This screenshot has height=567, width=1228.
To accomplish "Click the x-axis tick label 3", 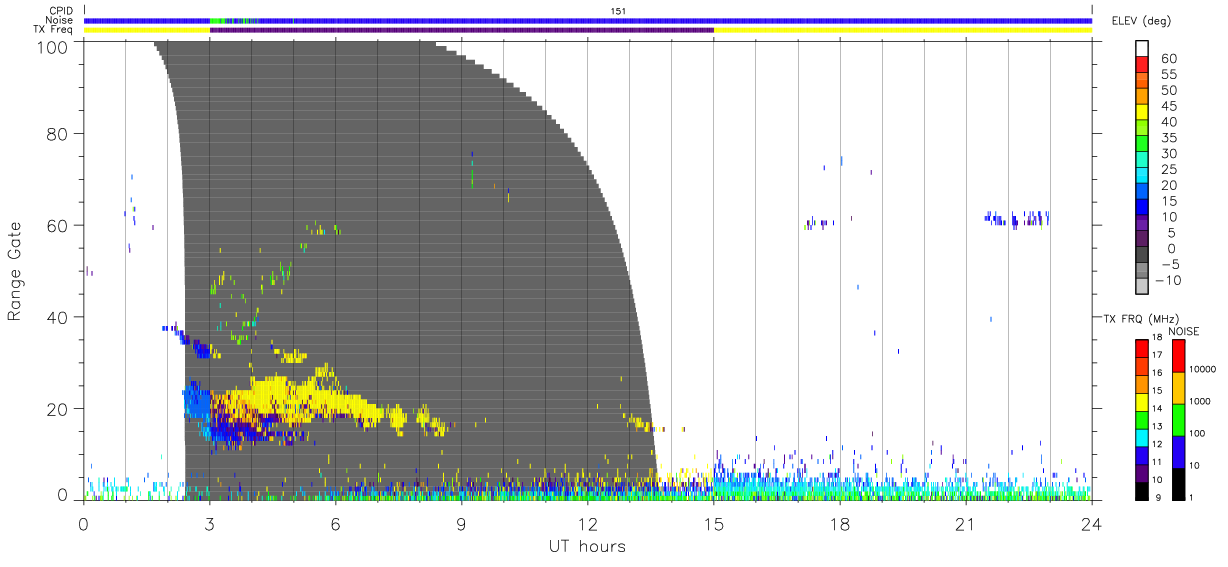I will pos(209,523).
